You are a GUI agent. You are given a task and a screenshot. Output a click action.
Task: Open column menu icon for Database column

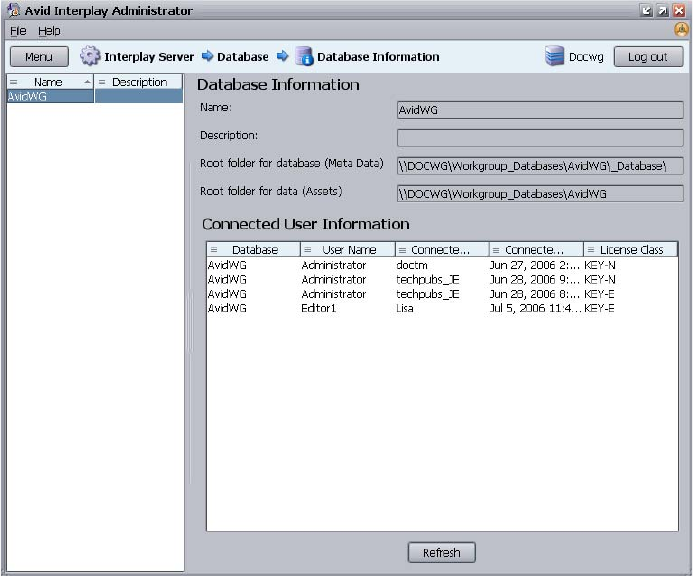pos(214,250)
